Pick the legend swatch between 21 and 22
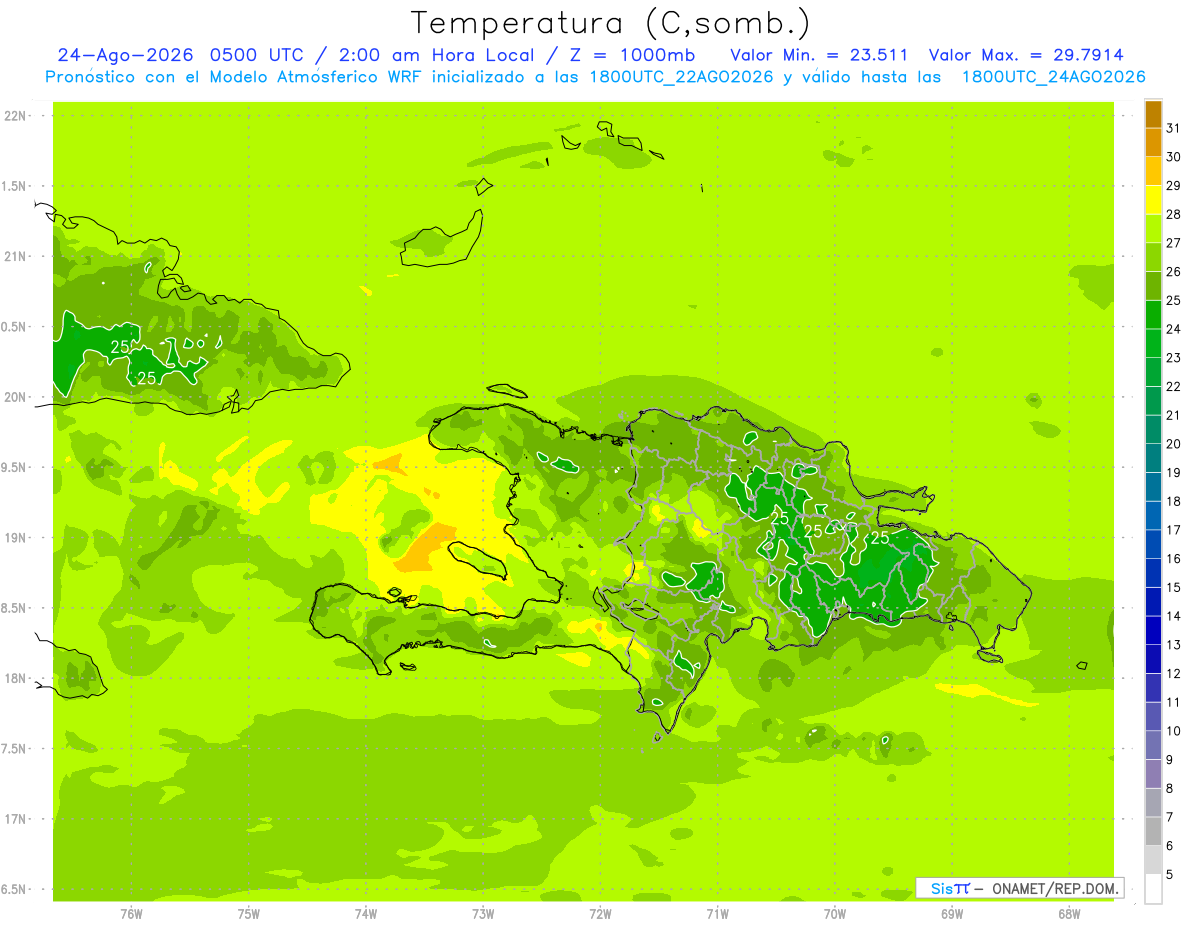The width and height of the screenshot is (1200, 927). pos(1153,401)
